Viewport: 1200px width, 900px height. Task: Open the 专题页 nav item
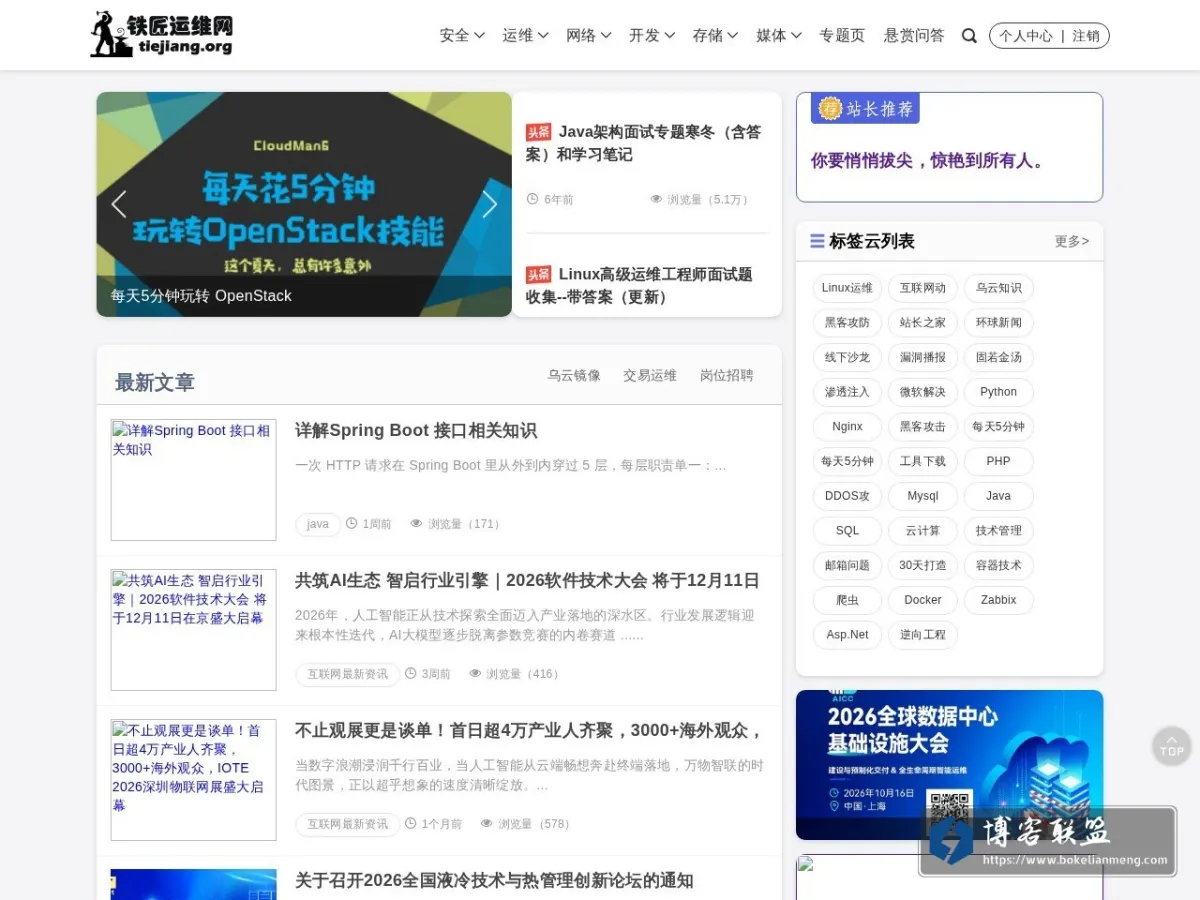point(842,35)
